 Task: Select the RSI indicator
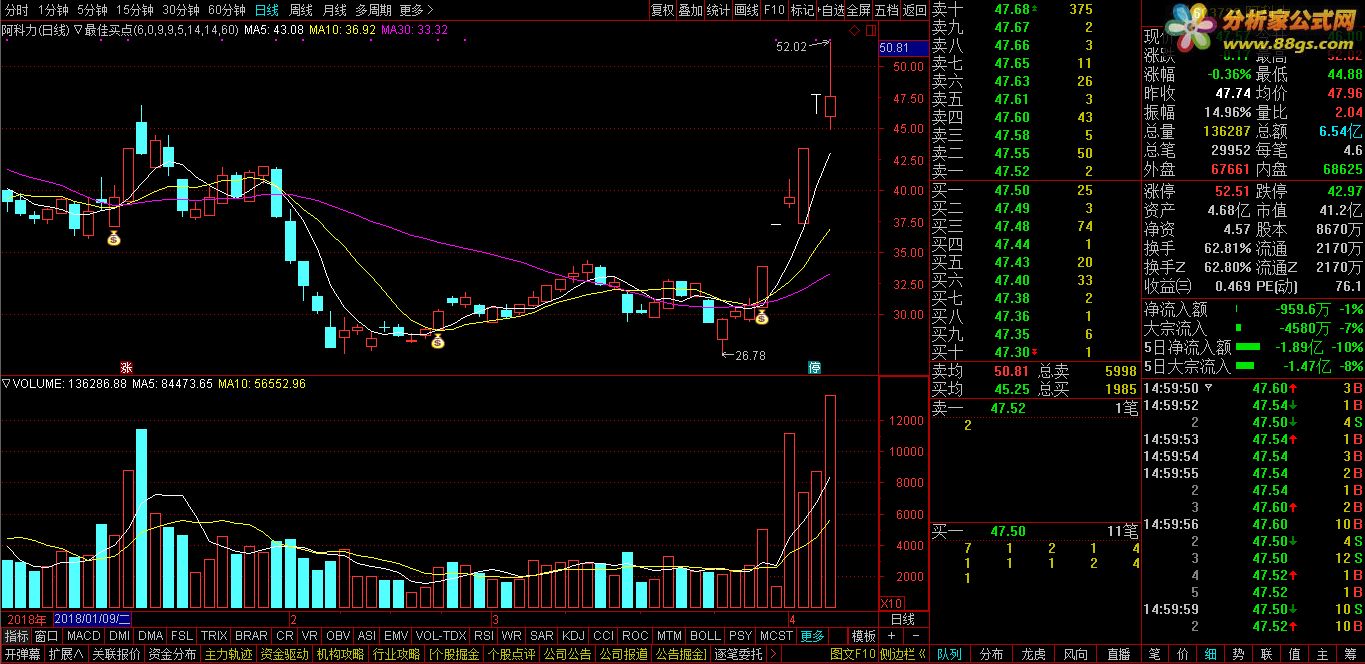[x=484, y=636]
